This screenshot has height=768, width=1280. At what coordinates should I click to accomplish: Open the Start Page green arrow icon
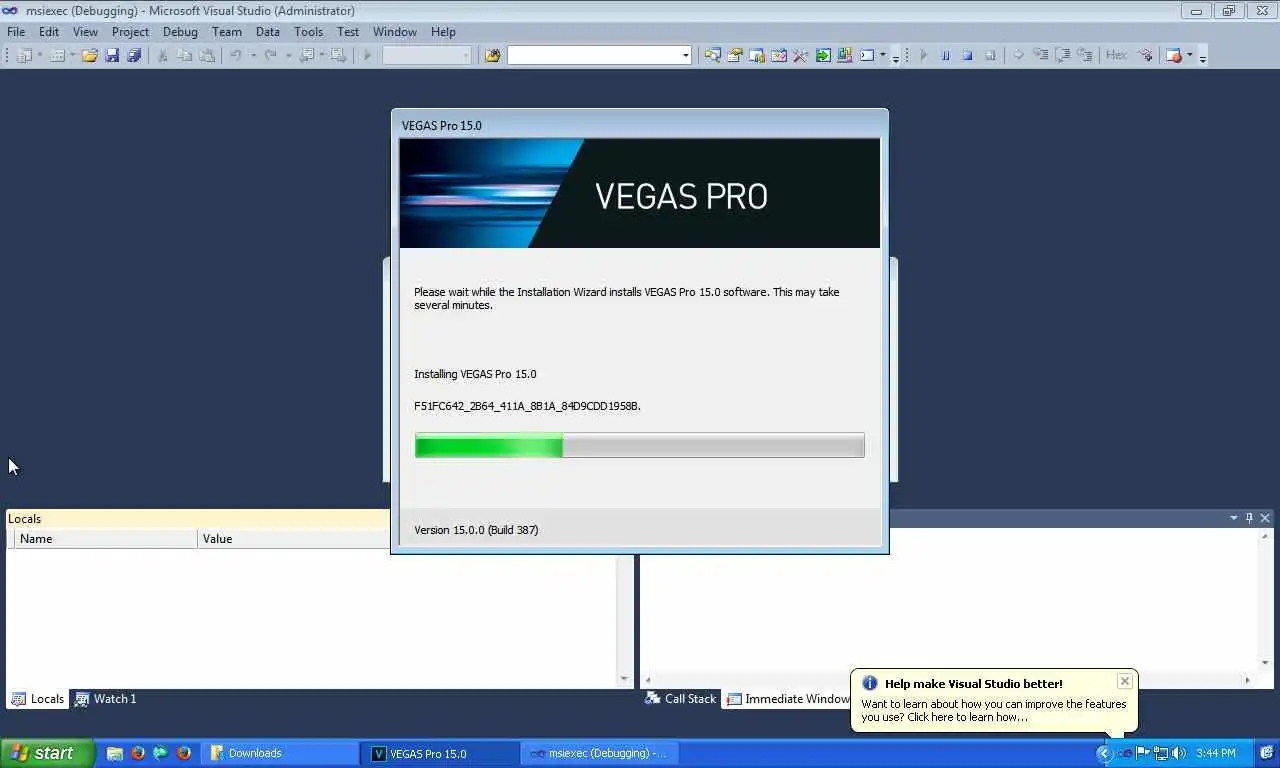point(823,55)
